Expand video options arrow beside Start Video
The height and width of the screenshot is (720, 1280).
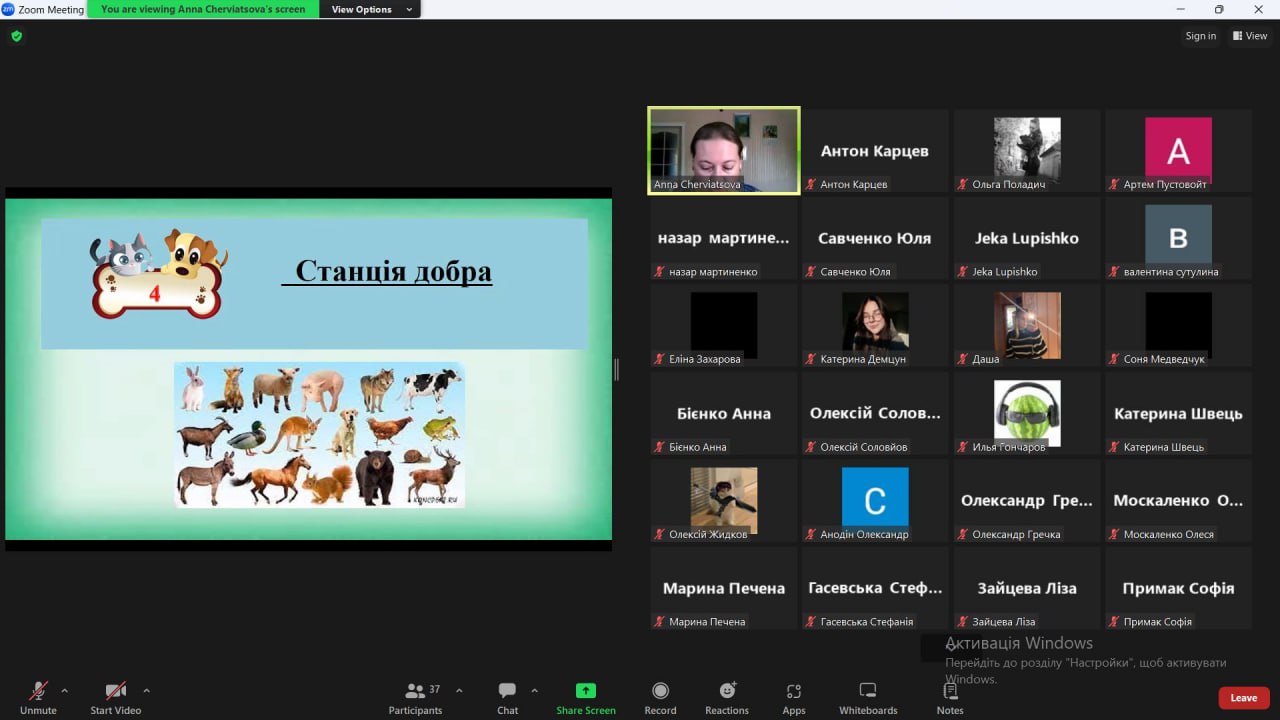(x=146, y=690)
